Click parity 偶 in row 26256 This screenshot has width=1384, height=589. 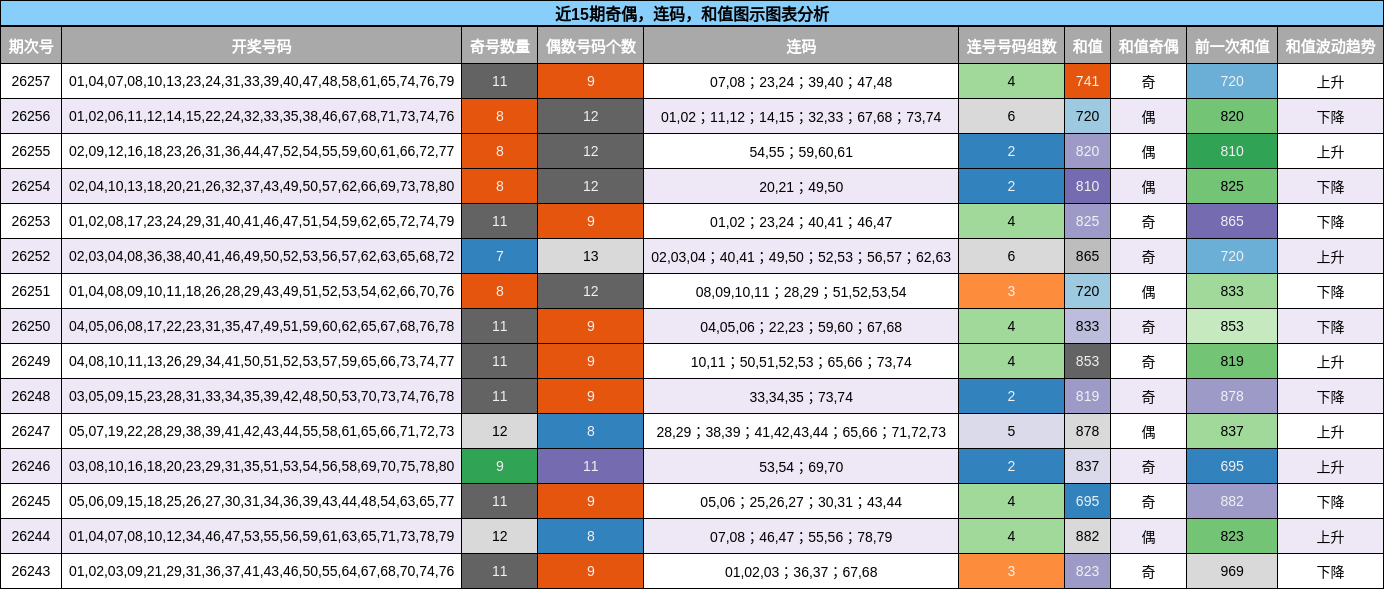tap(1148, 116)
